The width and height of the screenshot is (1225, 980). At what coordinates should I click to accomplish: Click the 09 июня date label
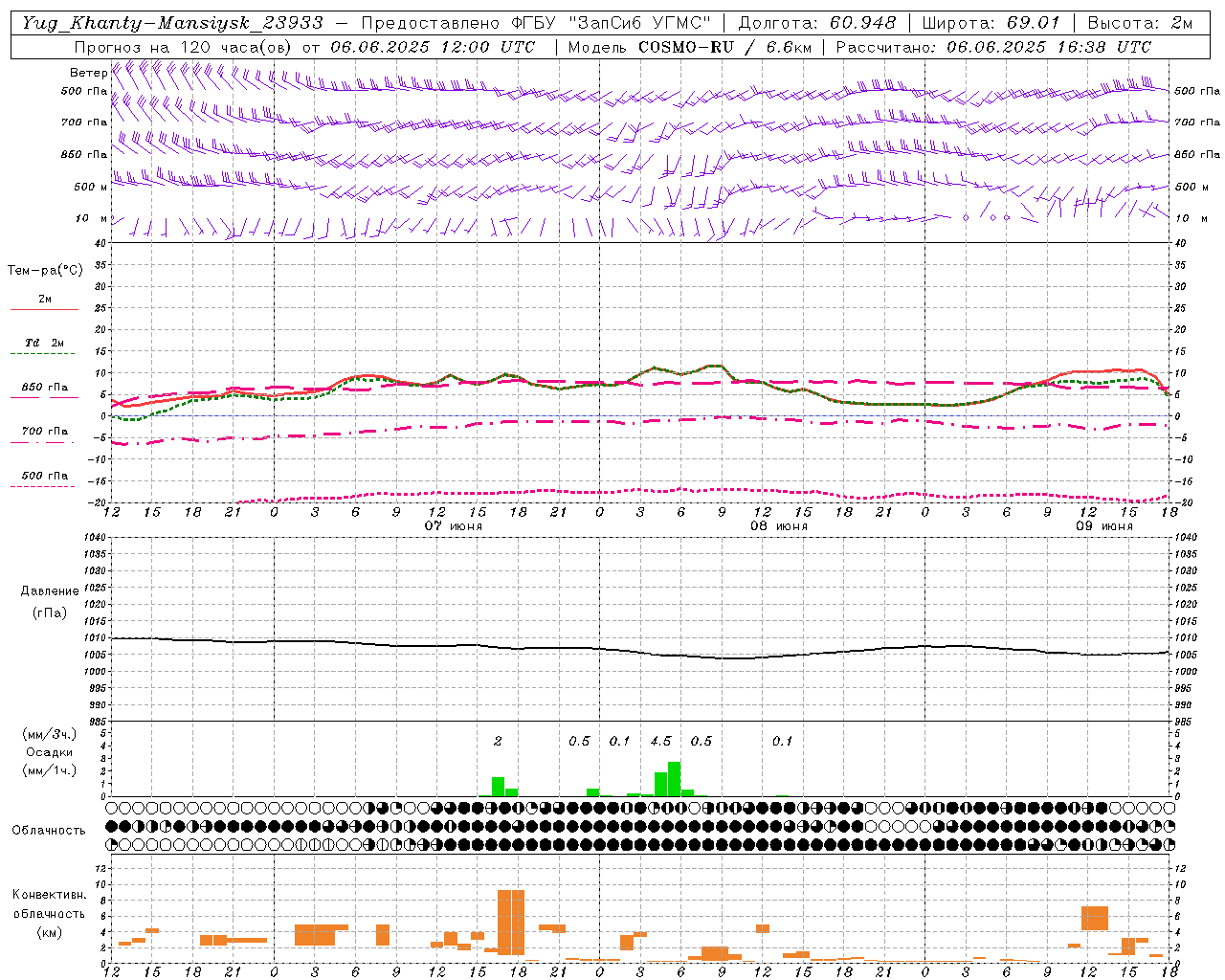pos(1104,526)
